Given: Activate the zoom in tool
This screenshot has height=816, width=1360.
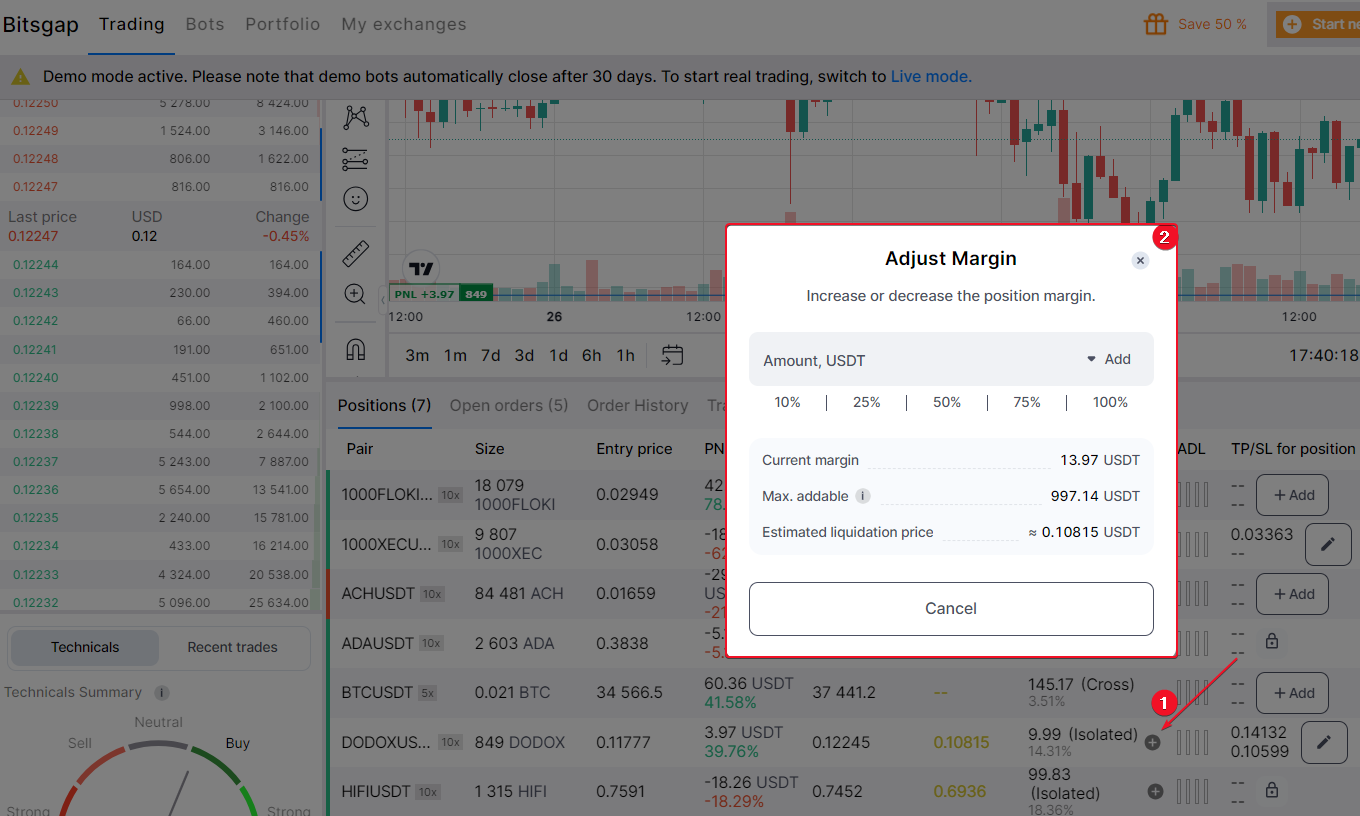Looking at the screenshot, I should [355, 294].
